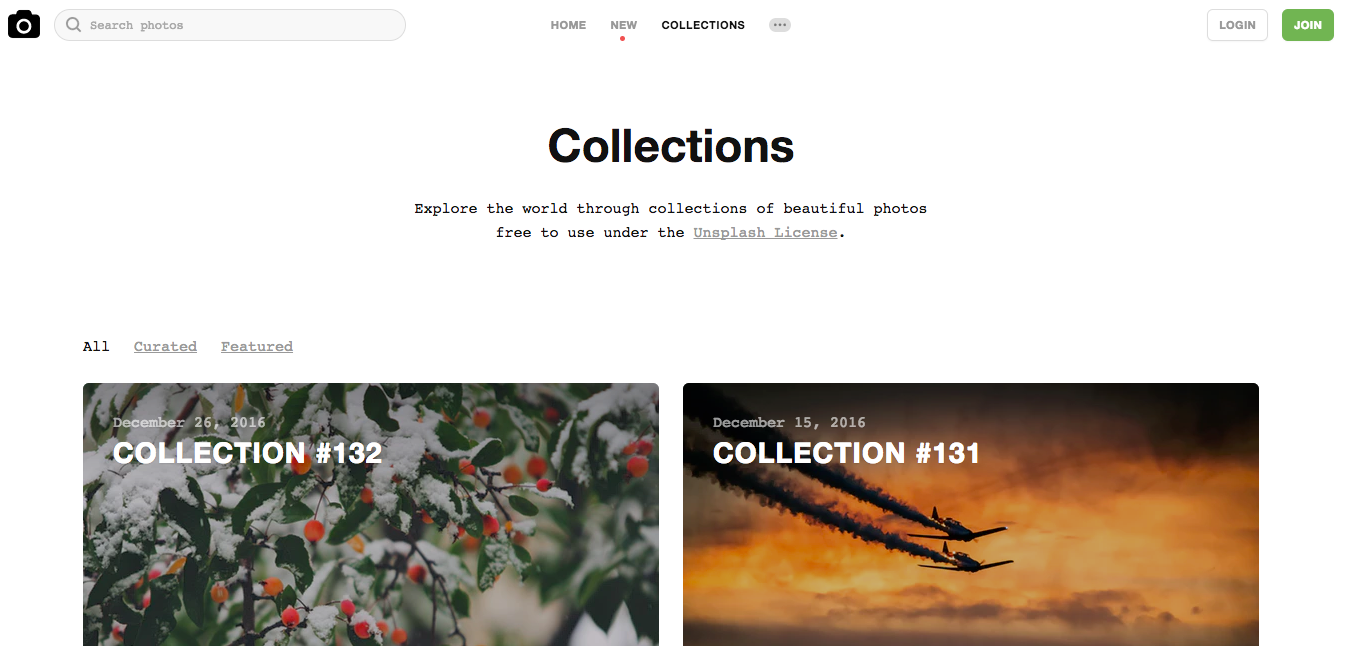Image resolution: width=1346 pixels, height=646 pixels.
Task: Open the Unsplash License link
Action: (x=765, y=232)
